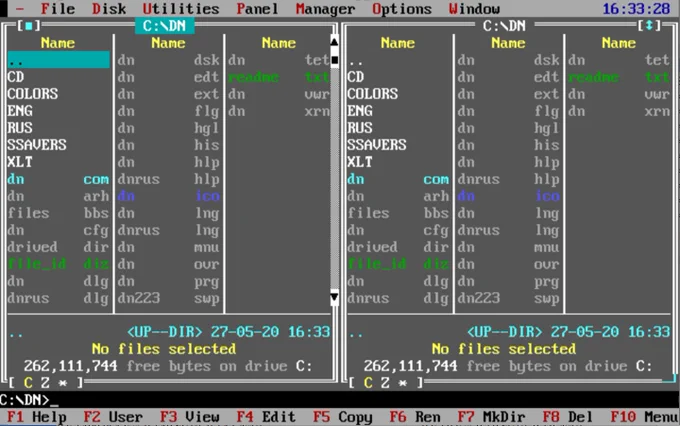Select dn.com in the right panel
This screenshot has height=426, width=680.
[398, 179]
